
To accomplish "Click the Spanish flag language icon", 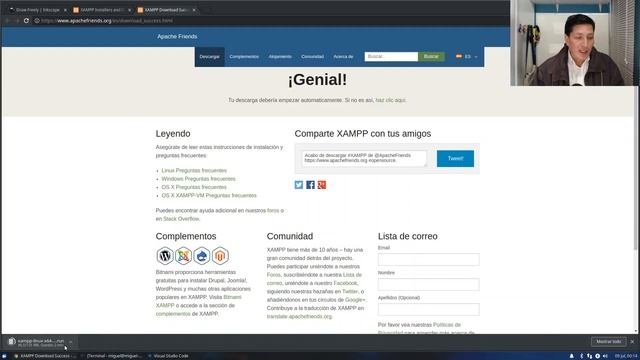I will [x=459, y=56].
